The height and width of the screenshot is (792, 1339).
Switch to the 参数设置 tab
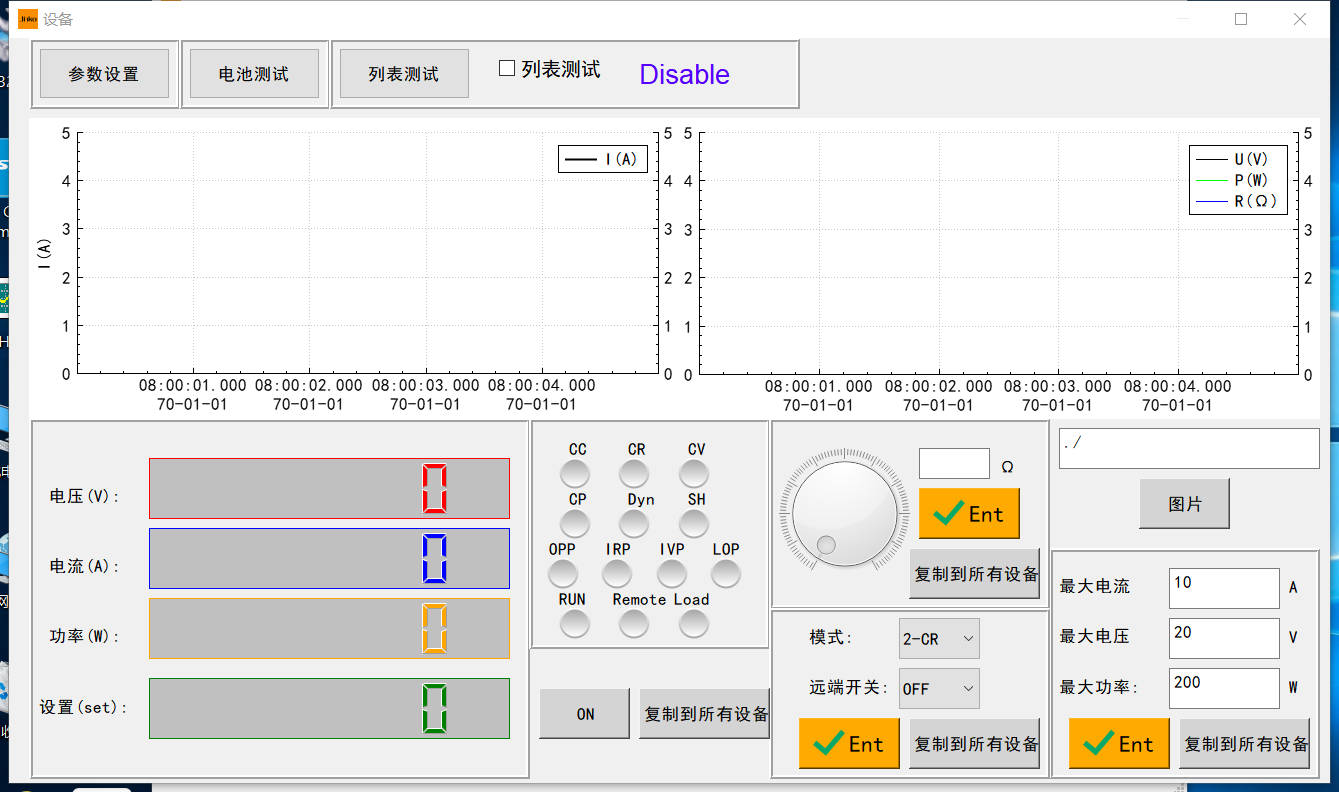pos(104,73)
